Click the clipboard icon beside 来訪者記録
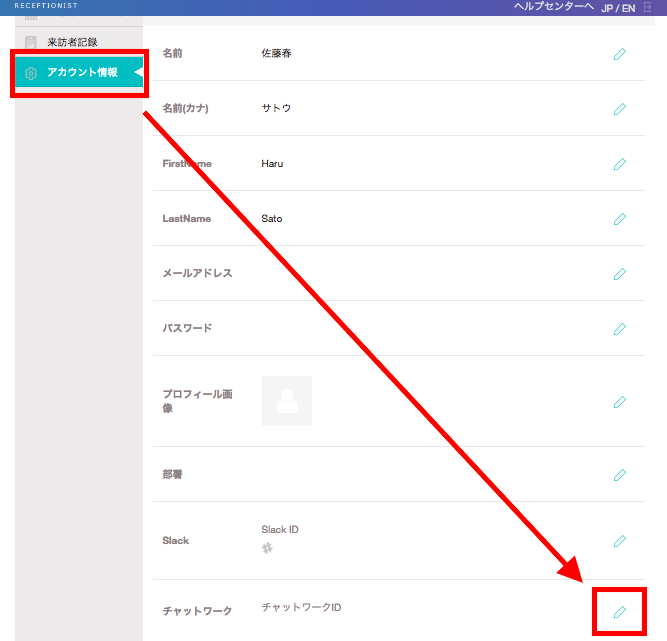The height and width of the screenshot is (641, 667). coord(31,42)
